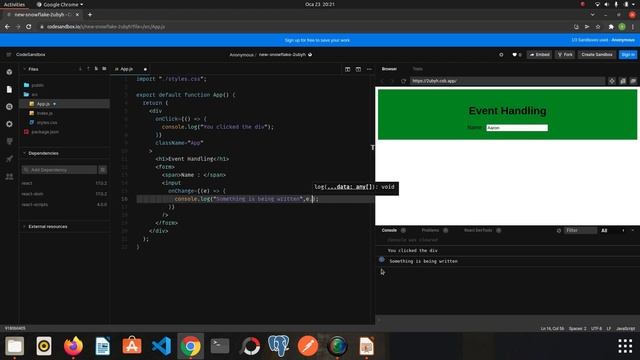
Task: Click the Fork button
Action: (565, 55)
